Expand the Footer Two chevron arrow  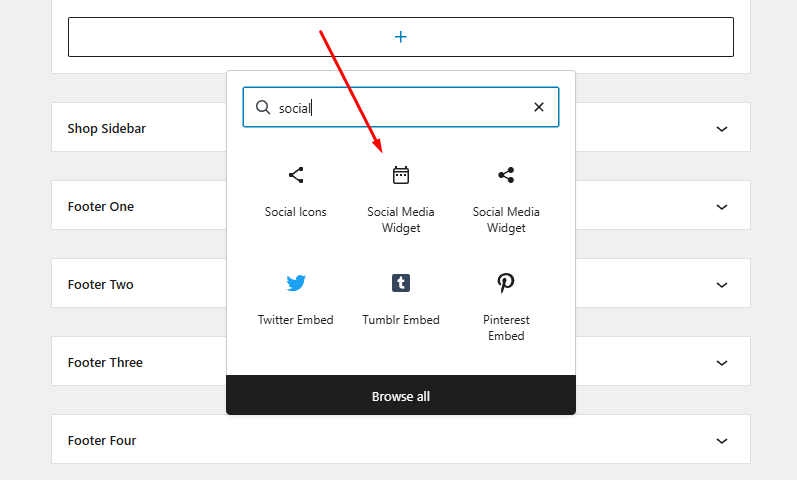(722, 285)
